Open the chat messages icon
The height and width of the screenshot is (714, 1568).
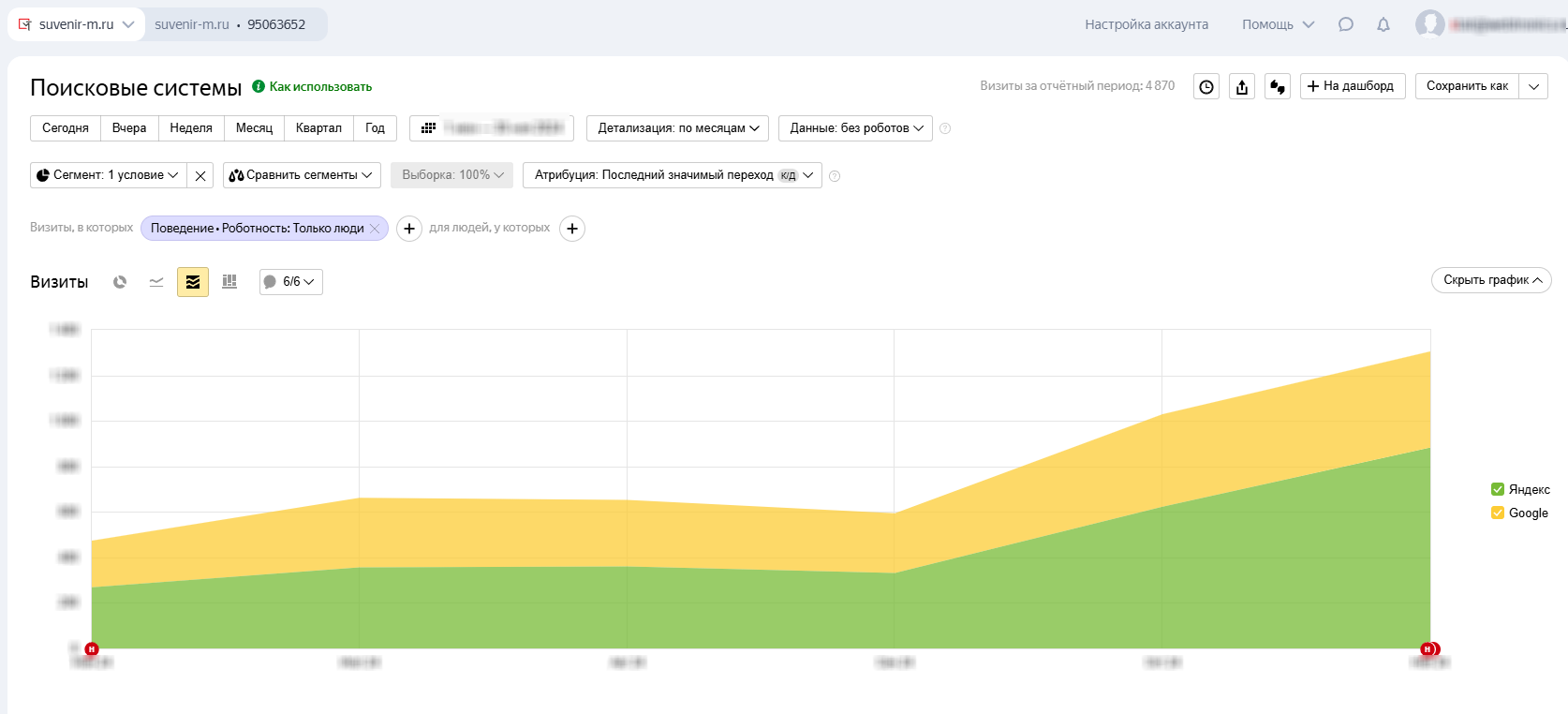(1346, 24)
